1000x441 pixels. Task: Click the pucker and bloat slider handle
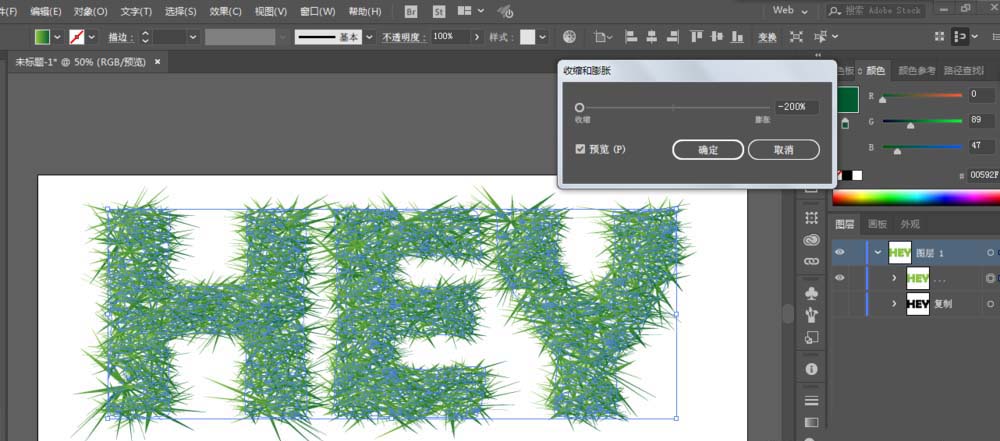pyautogui.click(x=580, y=107)
